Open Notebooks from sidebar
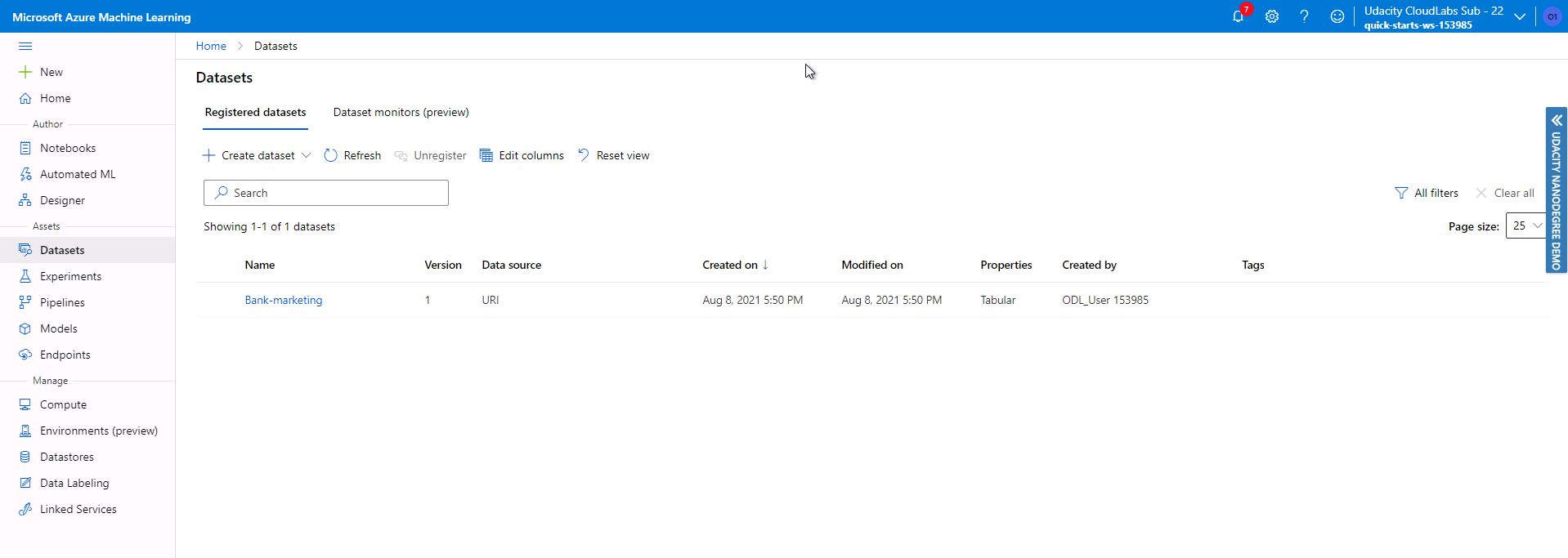1568x558 pixels. point(68,148)
